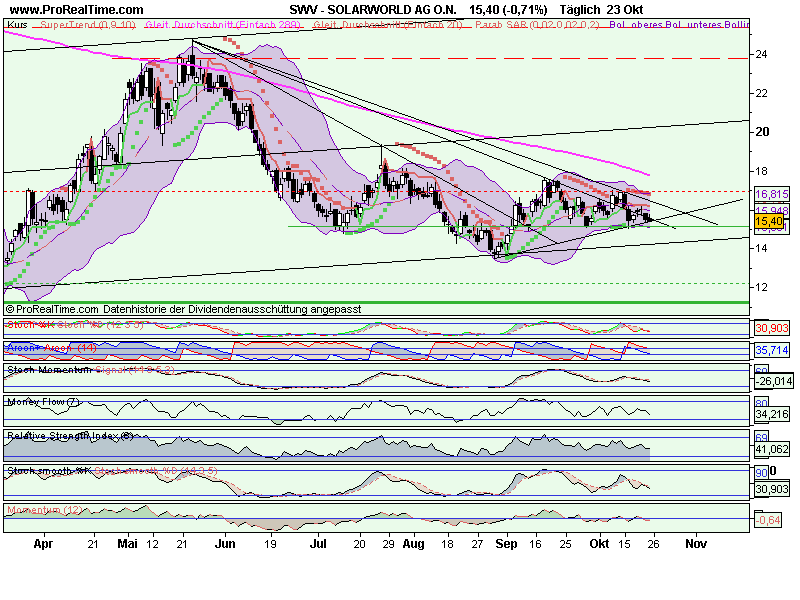
Task: Select the Money Flow (7) indicator label
Action: click(44, 402)
